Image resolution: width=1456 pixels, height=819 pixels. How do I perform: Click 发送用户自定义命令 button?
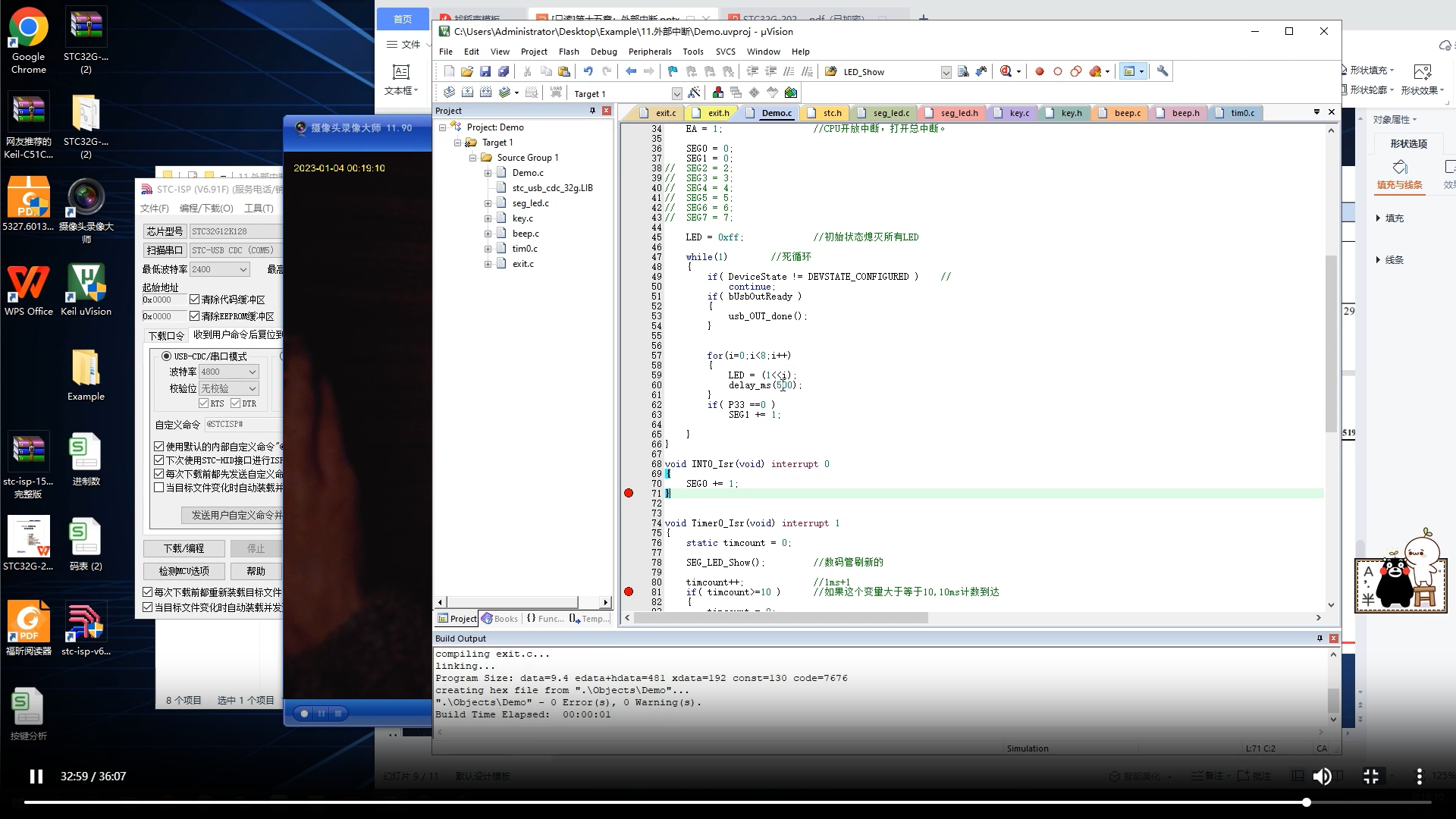point(232,515)
